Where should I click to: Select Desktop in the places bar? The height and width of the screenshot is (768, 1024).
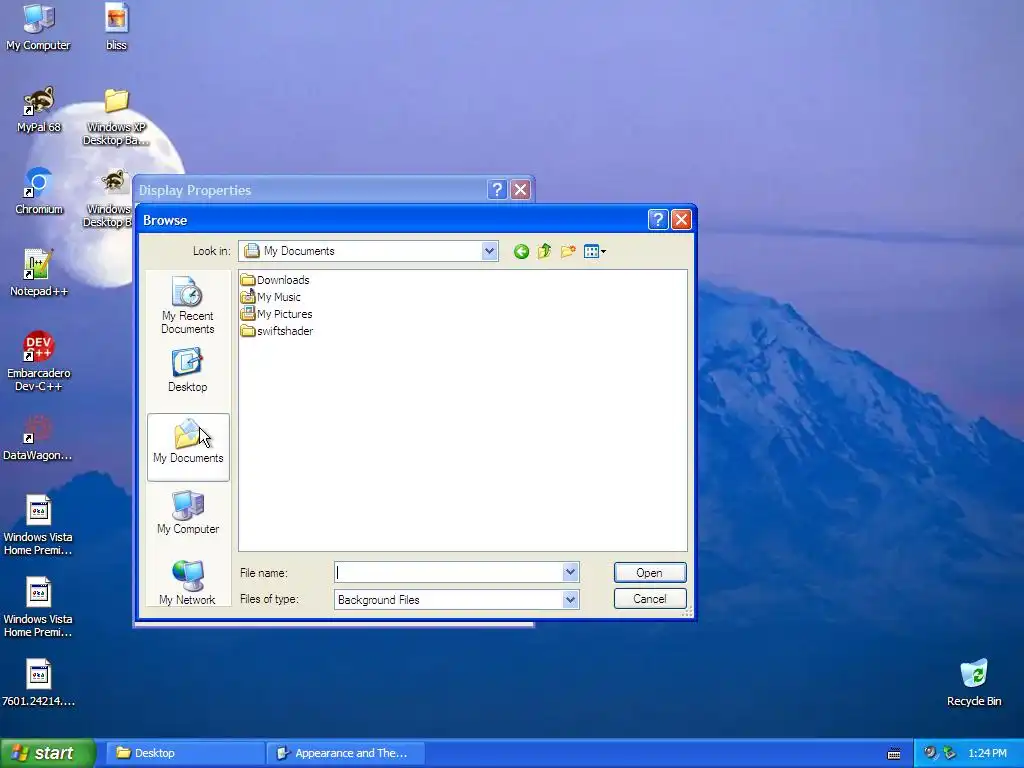(187, 370)
